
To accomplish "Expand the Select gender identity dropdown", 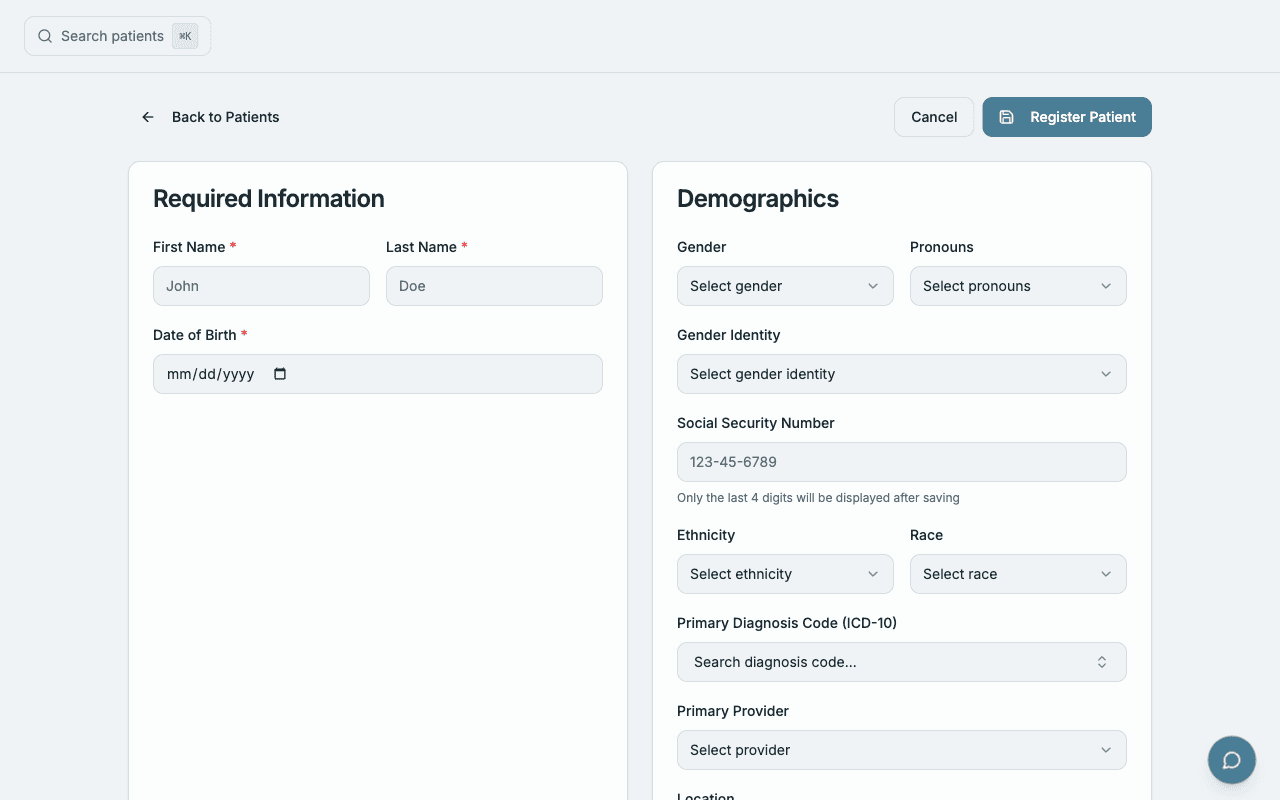I will pos(902,374).
